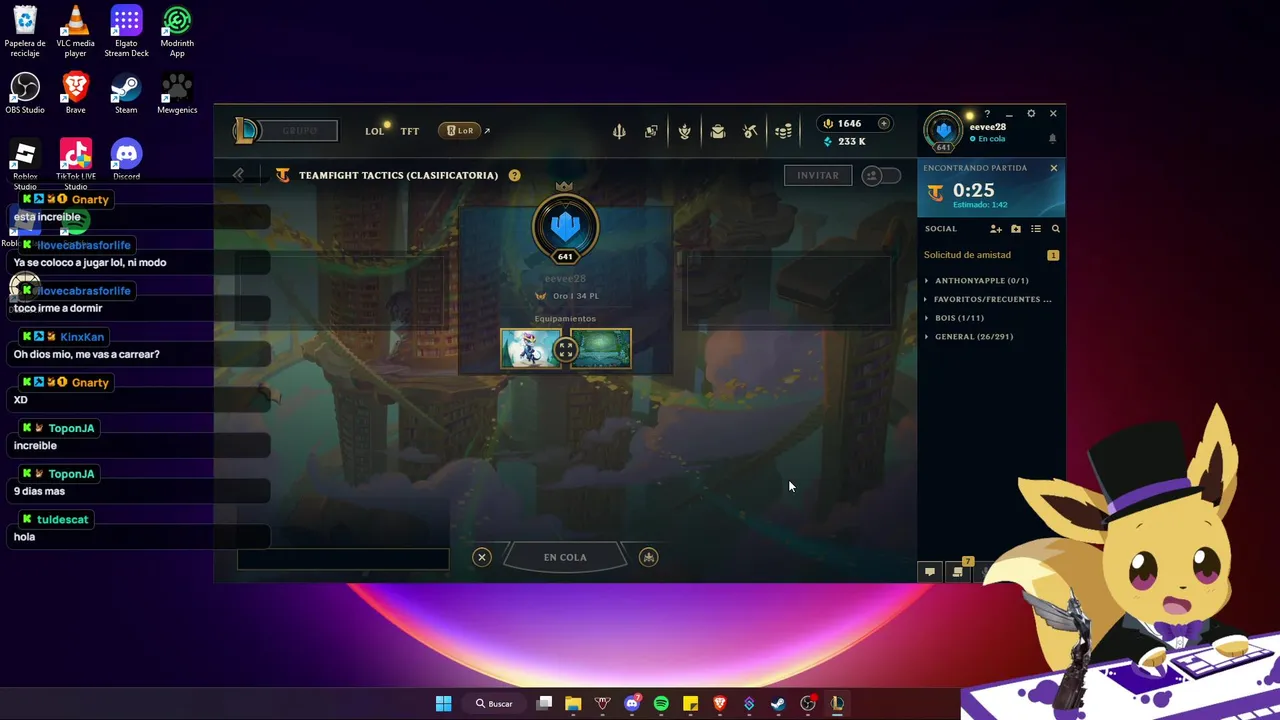Open the missions icon with badge 7
Viewport: 1280px width, 720px height.
[x=958, y=571]
